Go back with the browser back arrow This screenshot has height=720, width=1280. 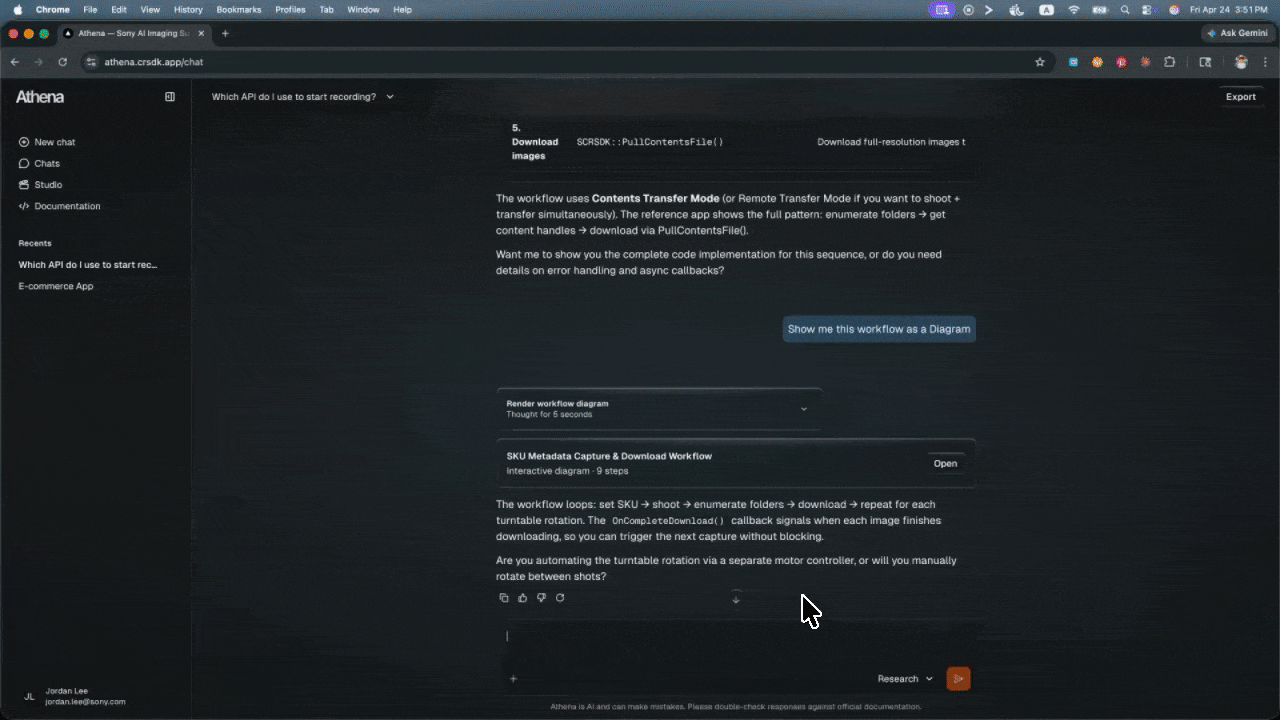[15, 62]
